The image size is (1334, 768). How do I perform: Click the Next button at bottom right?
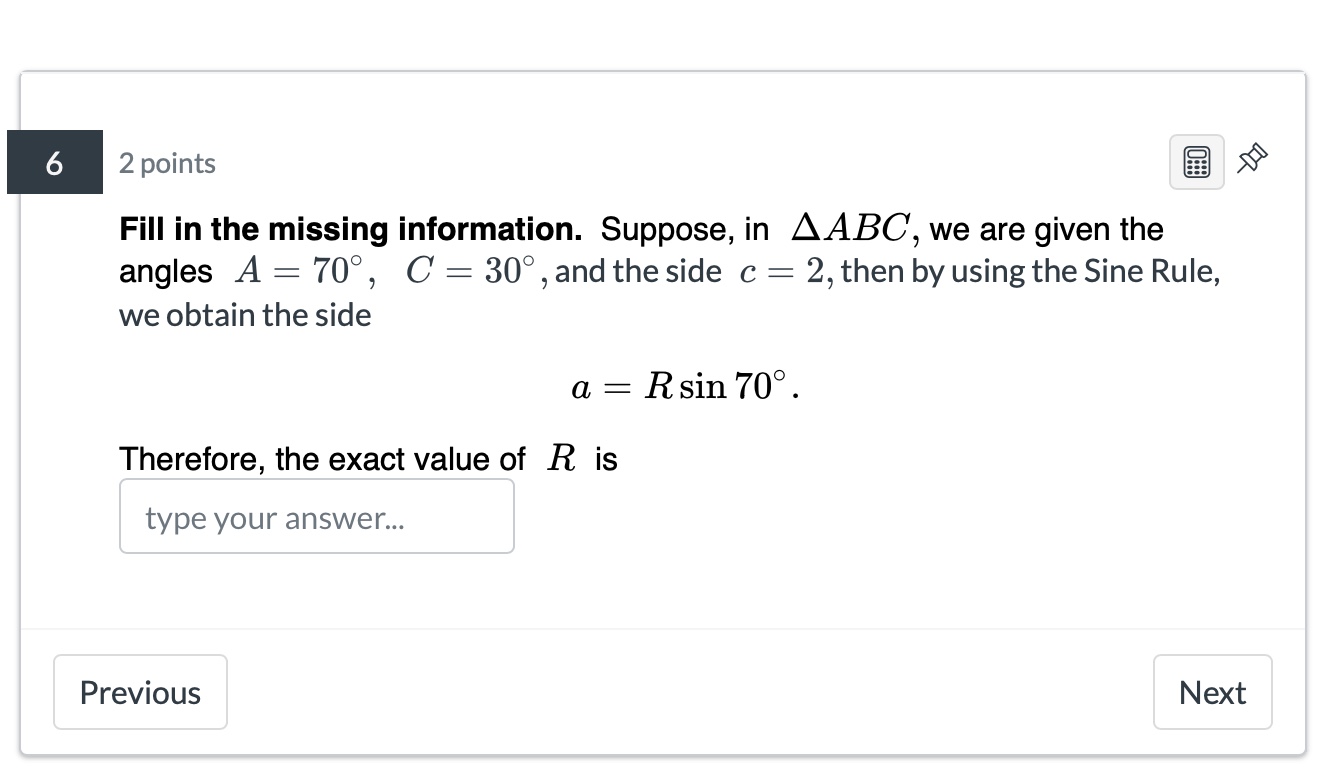click(x=1212, y=691)
